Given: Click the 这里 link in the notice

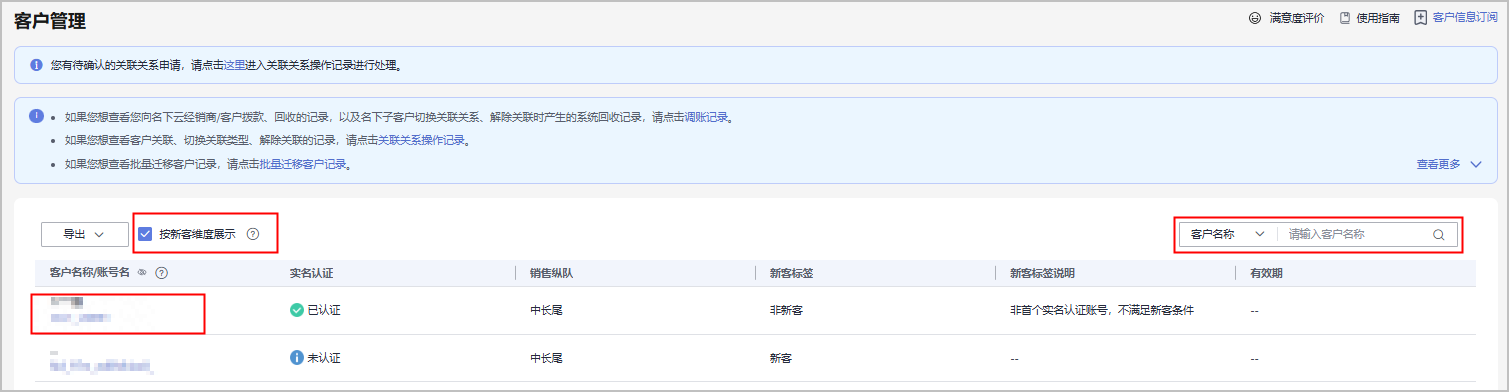Looking at the screenshot, I should (x=234, y=65).
